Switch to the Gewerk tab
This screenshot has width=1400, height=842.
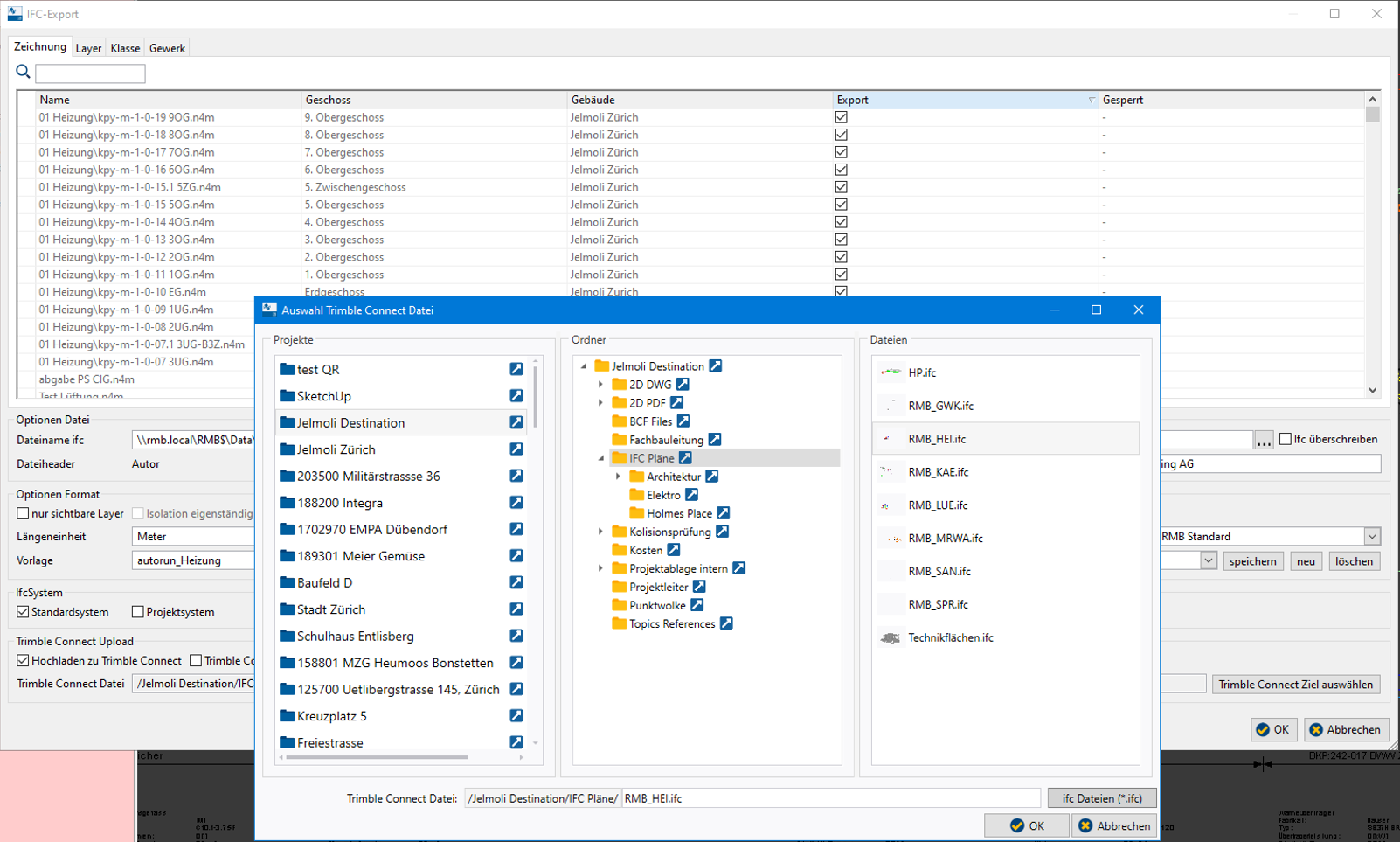[167, 48]
